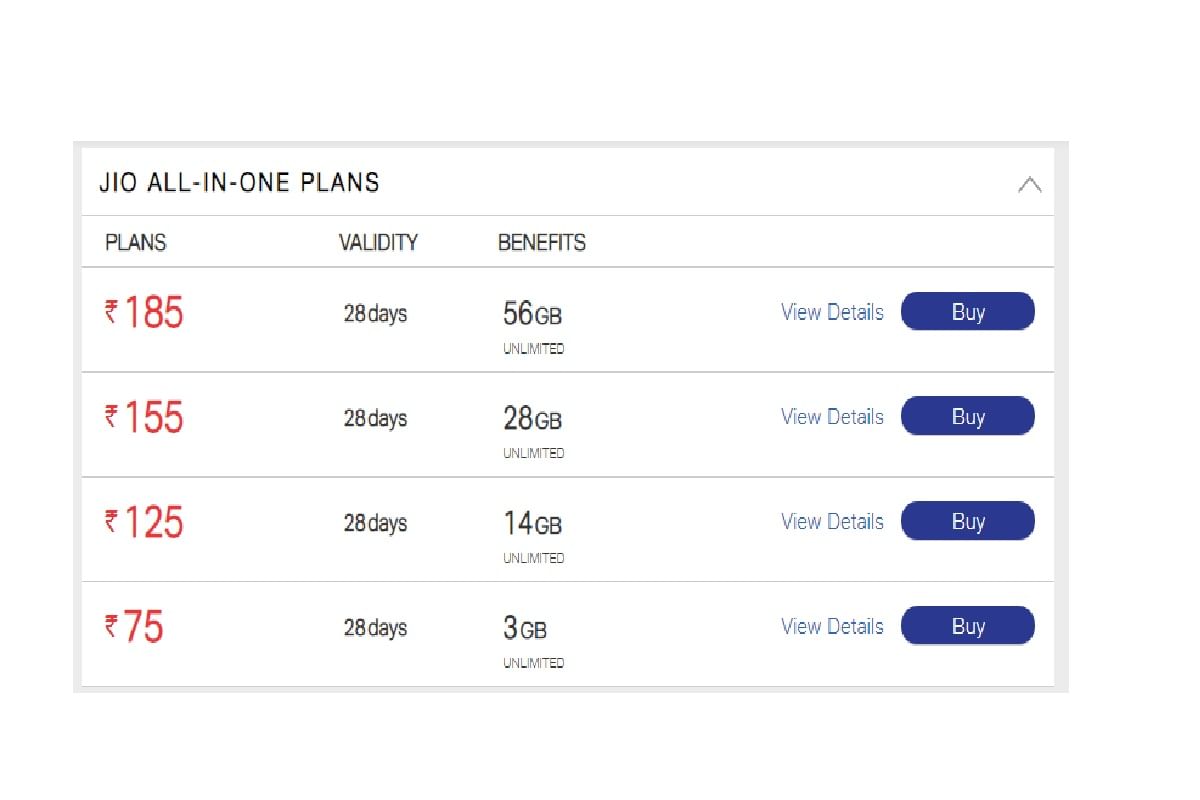1200x800 pixels.
Task: View details of the 14GB plan
Action: click(831, 521)
